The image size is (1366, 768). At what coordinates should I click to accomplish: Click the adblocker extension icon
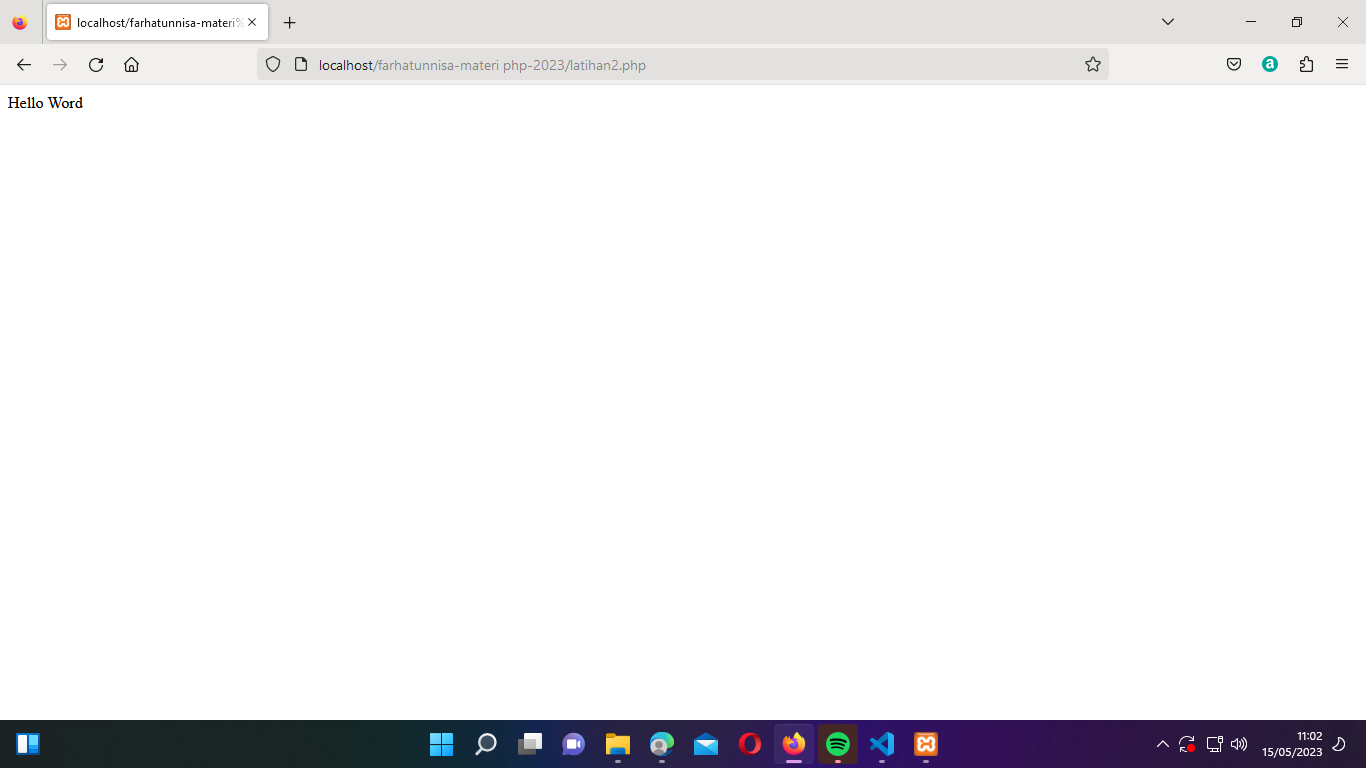click(1270, 64)
